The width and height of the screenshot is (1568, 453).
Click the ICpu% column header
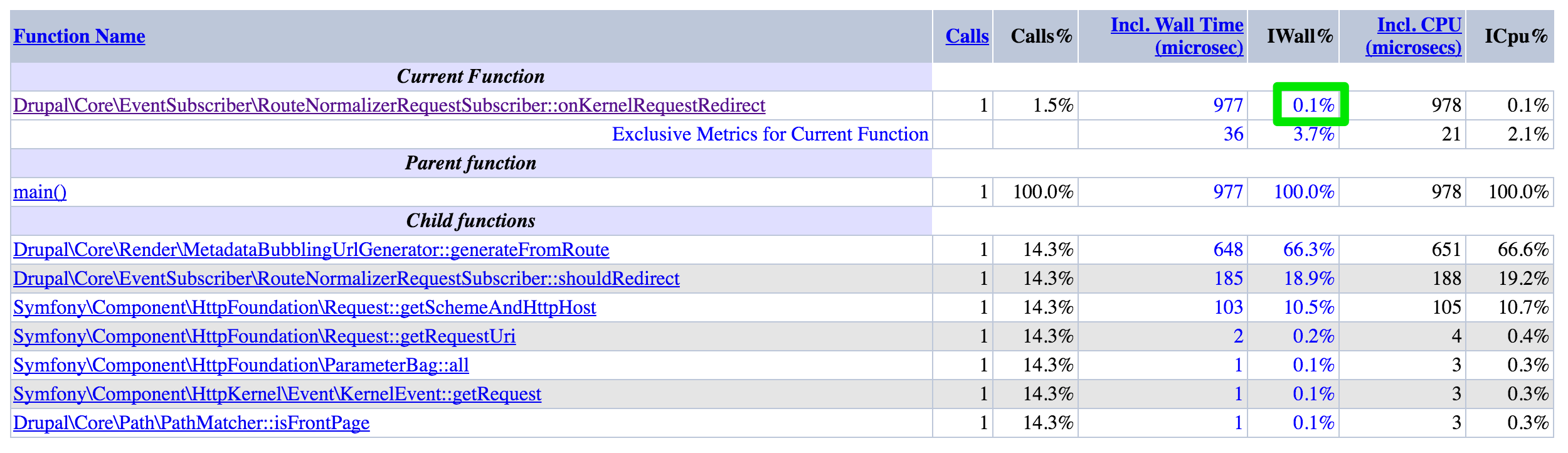tap(1517, 36)
